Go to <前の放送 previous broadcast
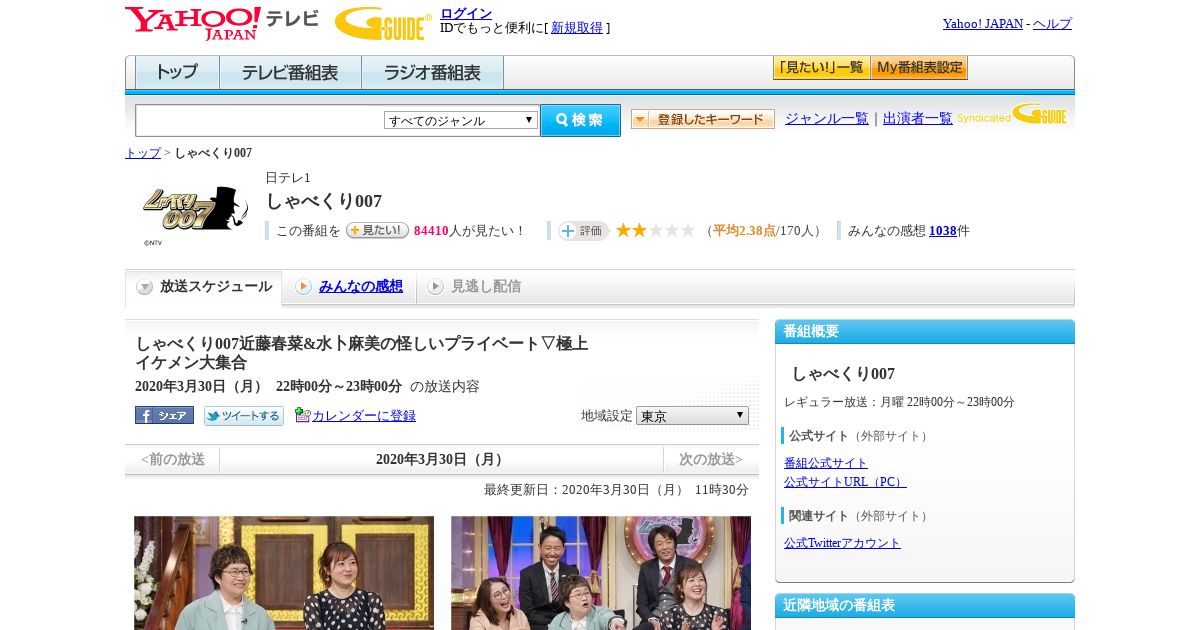The image size is (1200, 630). pyautogui.click(x=173, y=460)
